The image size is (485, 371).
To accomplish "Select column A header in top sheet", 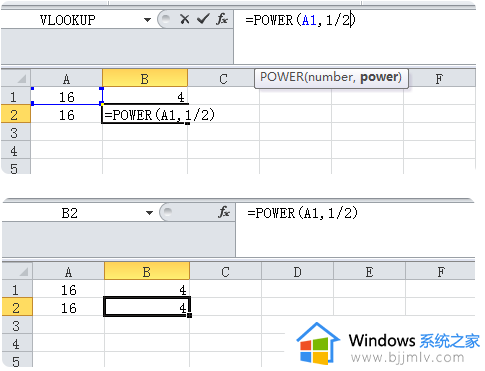I will (66, 79).
